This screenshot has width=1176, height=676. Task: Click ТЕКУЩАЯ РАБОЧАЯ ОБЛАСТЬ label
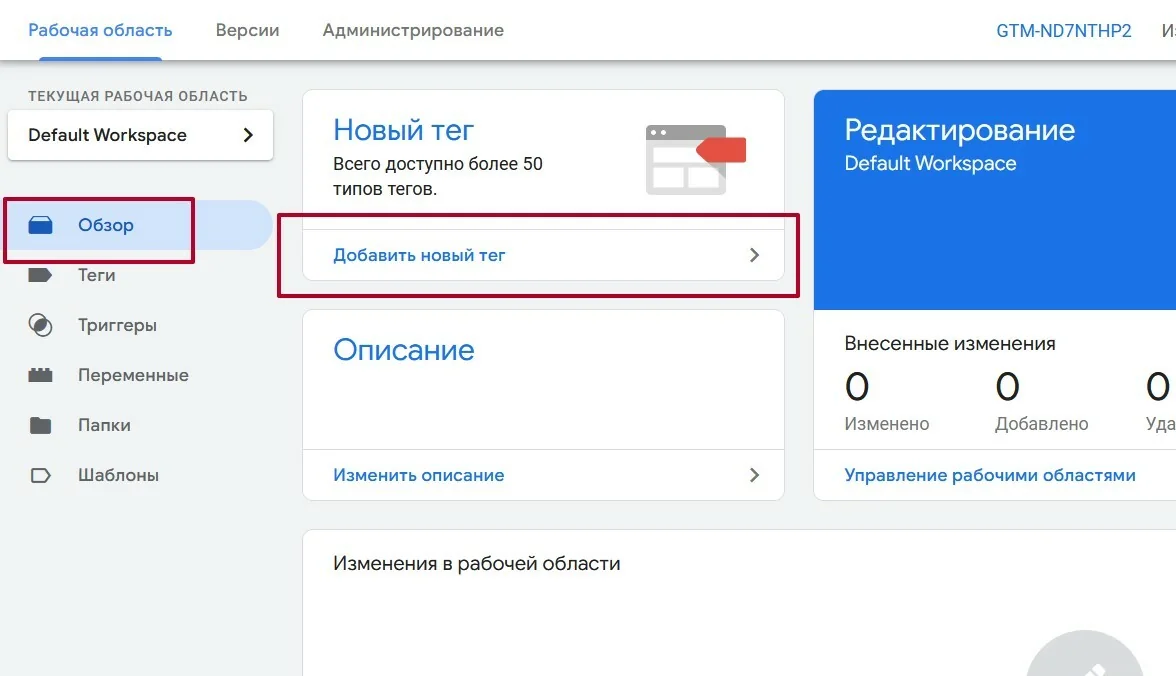138,96
